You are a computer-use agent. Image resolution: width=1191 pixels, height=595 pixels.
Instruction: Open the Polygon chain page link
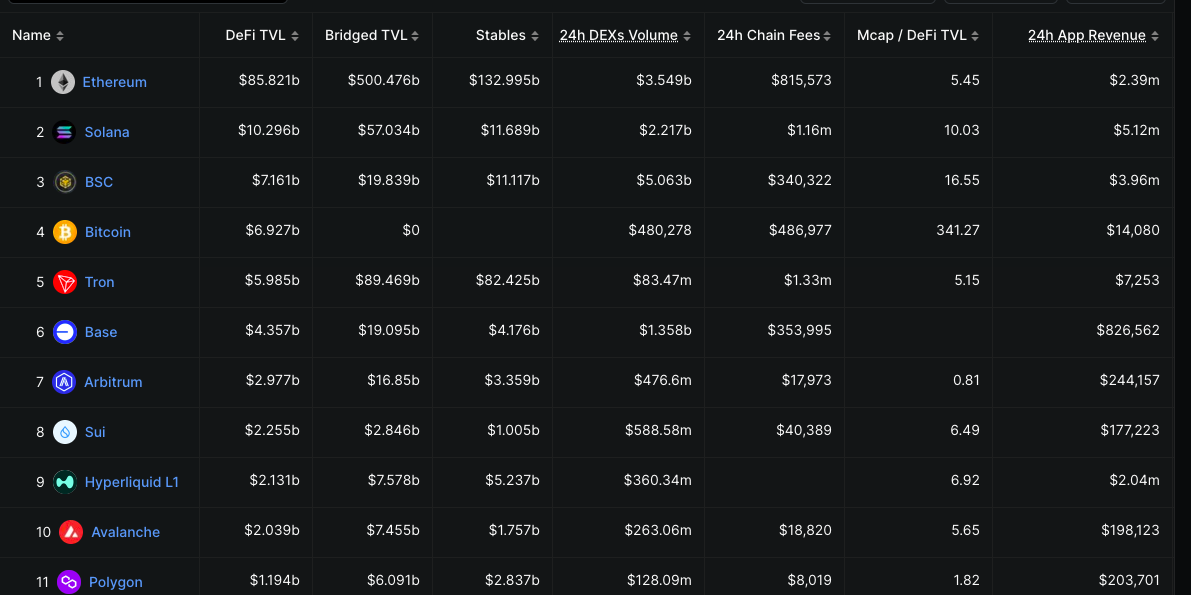115,581
